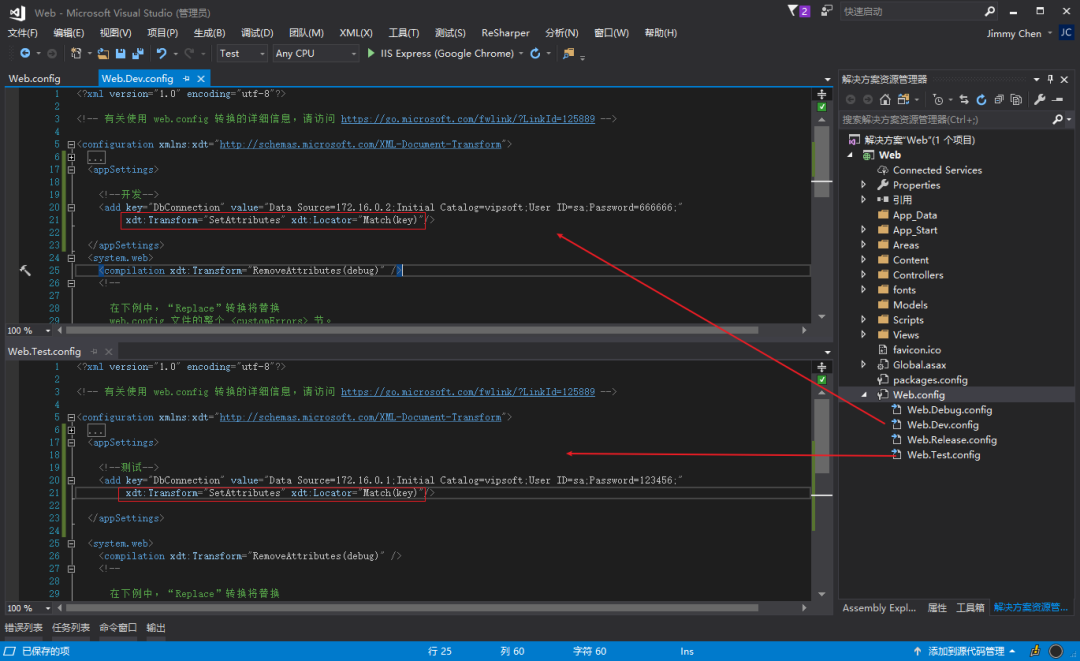Open the Any CPU platform dropdown
Viewport: 1080px width, 661px height.
(x=315, y=53)
